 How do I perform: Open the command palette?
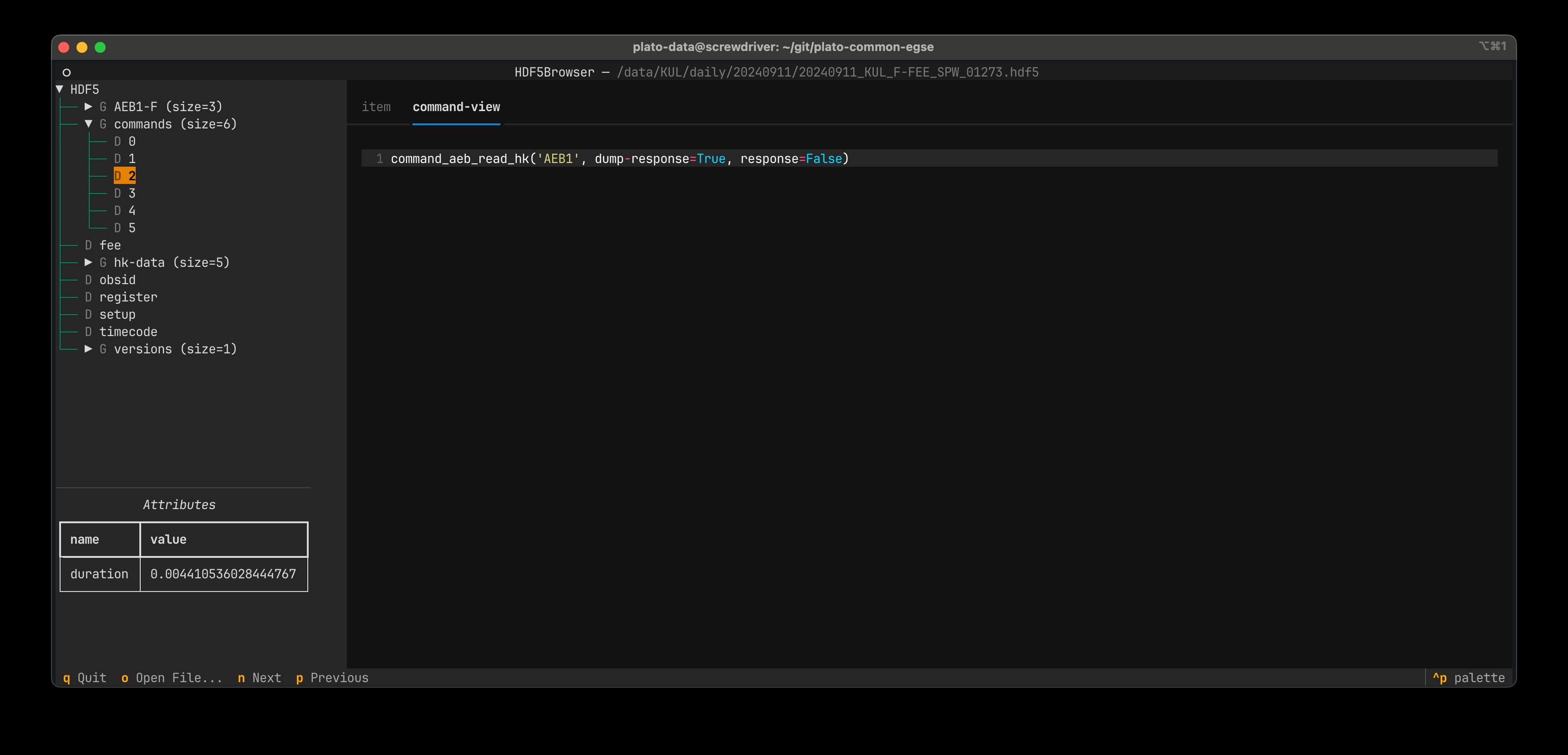pyautogui.click(x=1468, y=678)
